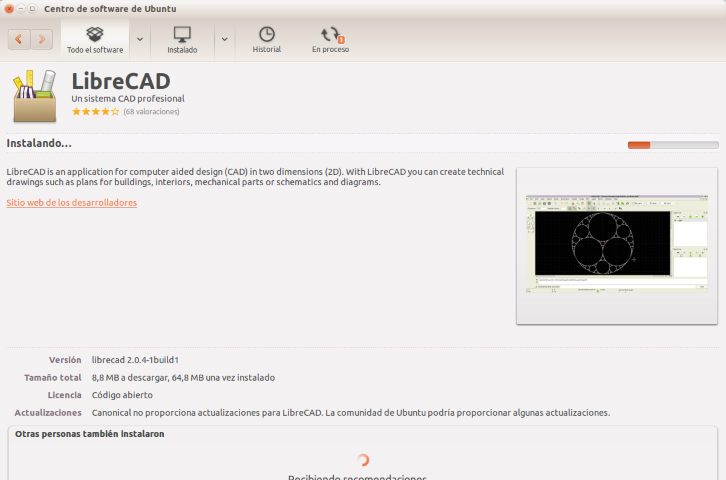This screenshot has width=726, height=480.
Task: Open the 68 valoraciones reviews link
Action: [x=151, y=112]
